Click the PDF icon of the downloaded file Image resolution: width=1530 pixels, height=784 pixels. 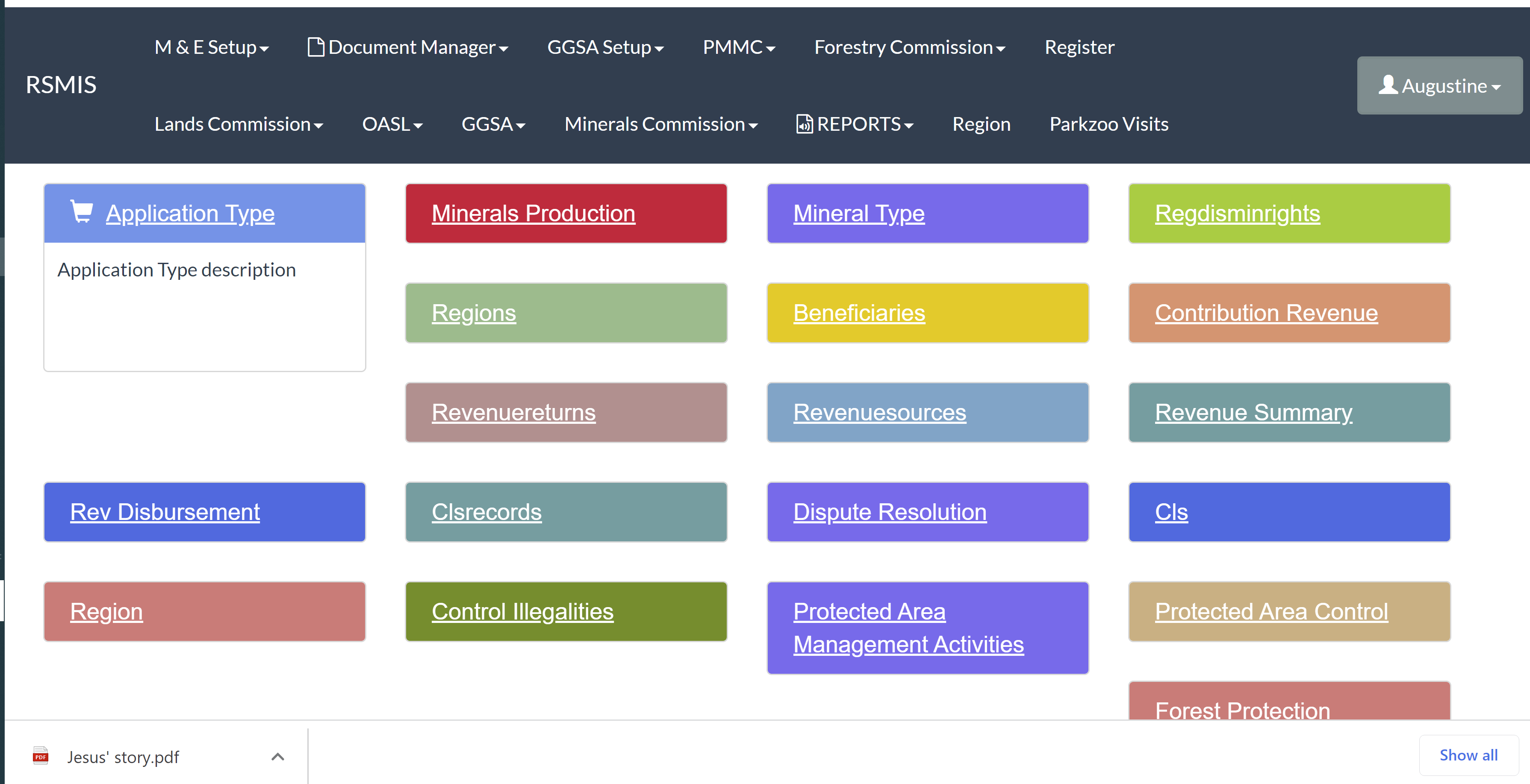pyautogui.click(x=40, y=755)
